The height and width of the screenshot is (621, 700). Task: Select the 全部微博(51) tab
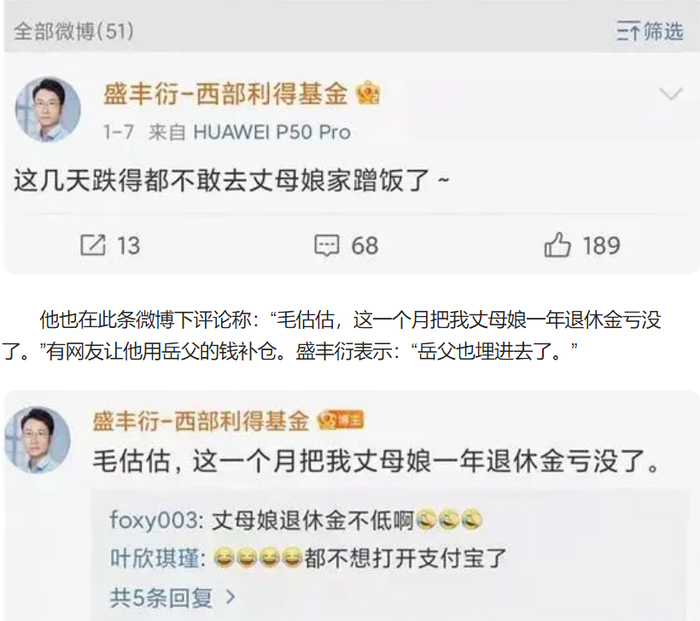tap(73, 31)
